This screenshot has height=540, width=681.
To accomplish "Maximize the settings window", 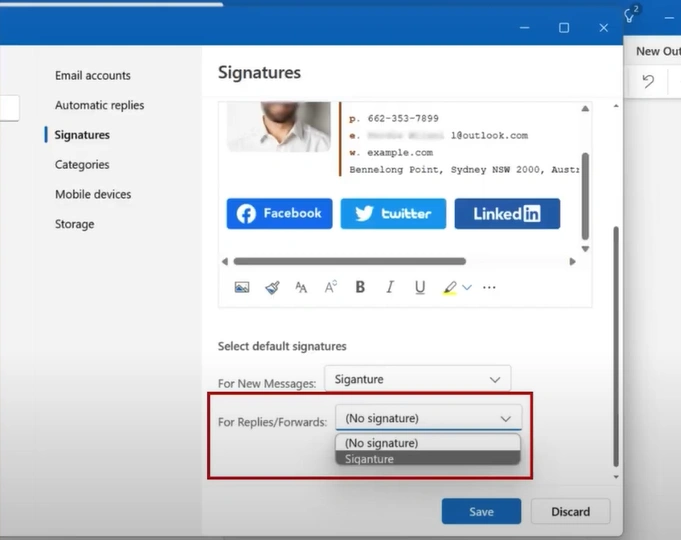I will [564, 28].
